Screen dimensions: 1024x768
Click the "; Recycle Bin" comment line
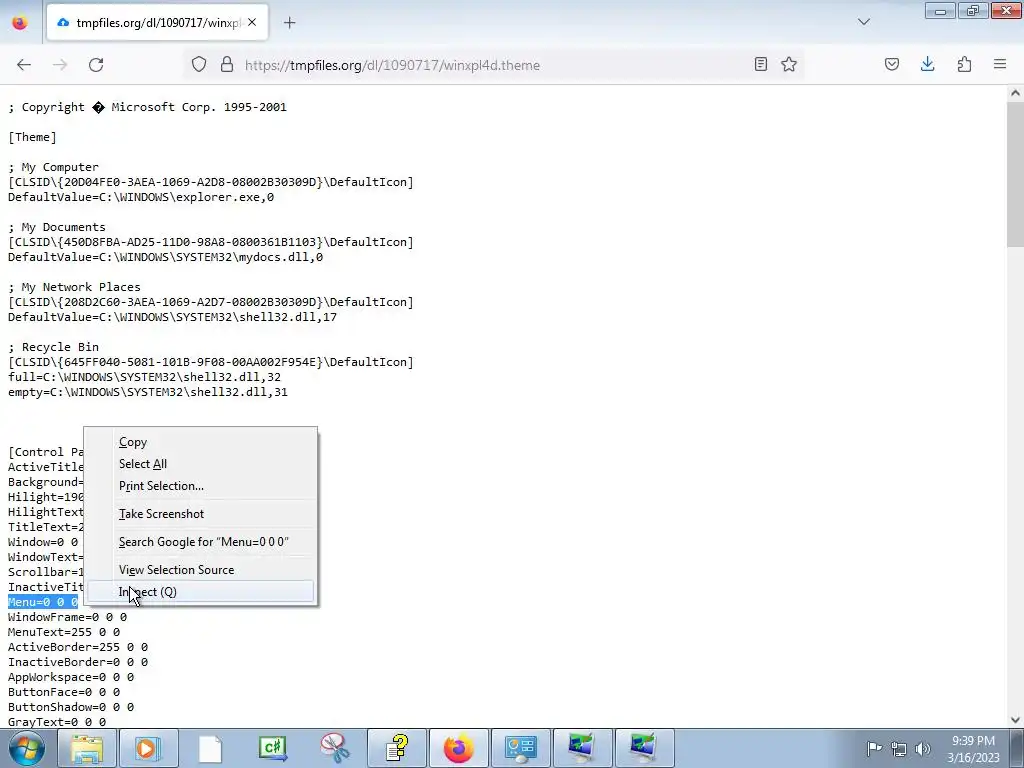tap(54, 347)
